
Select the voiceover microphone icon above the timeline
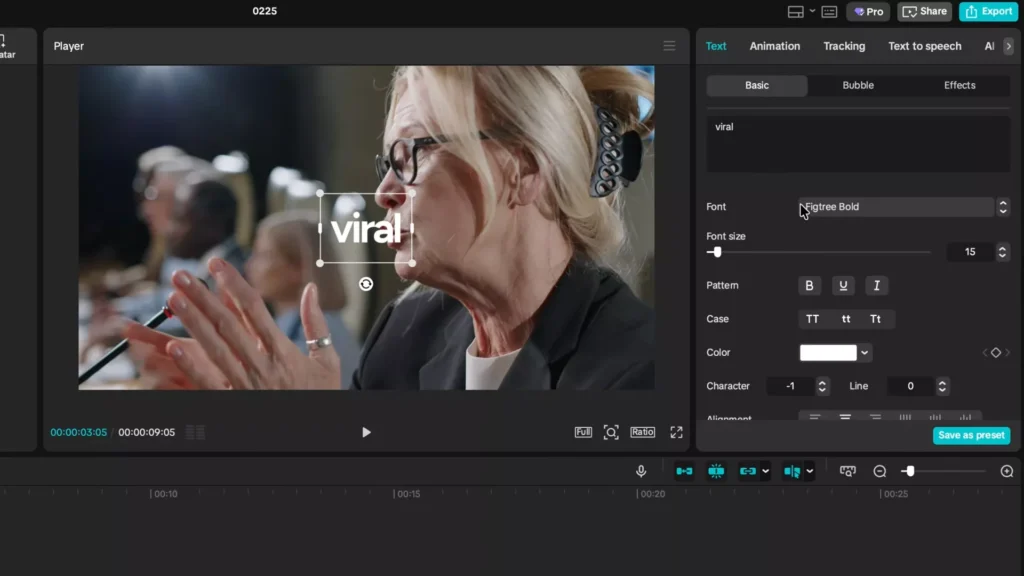tap(641, 470)
